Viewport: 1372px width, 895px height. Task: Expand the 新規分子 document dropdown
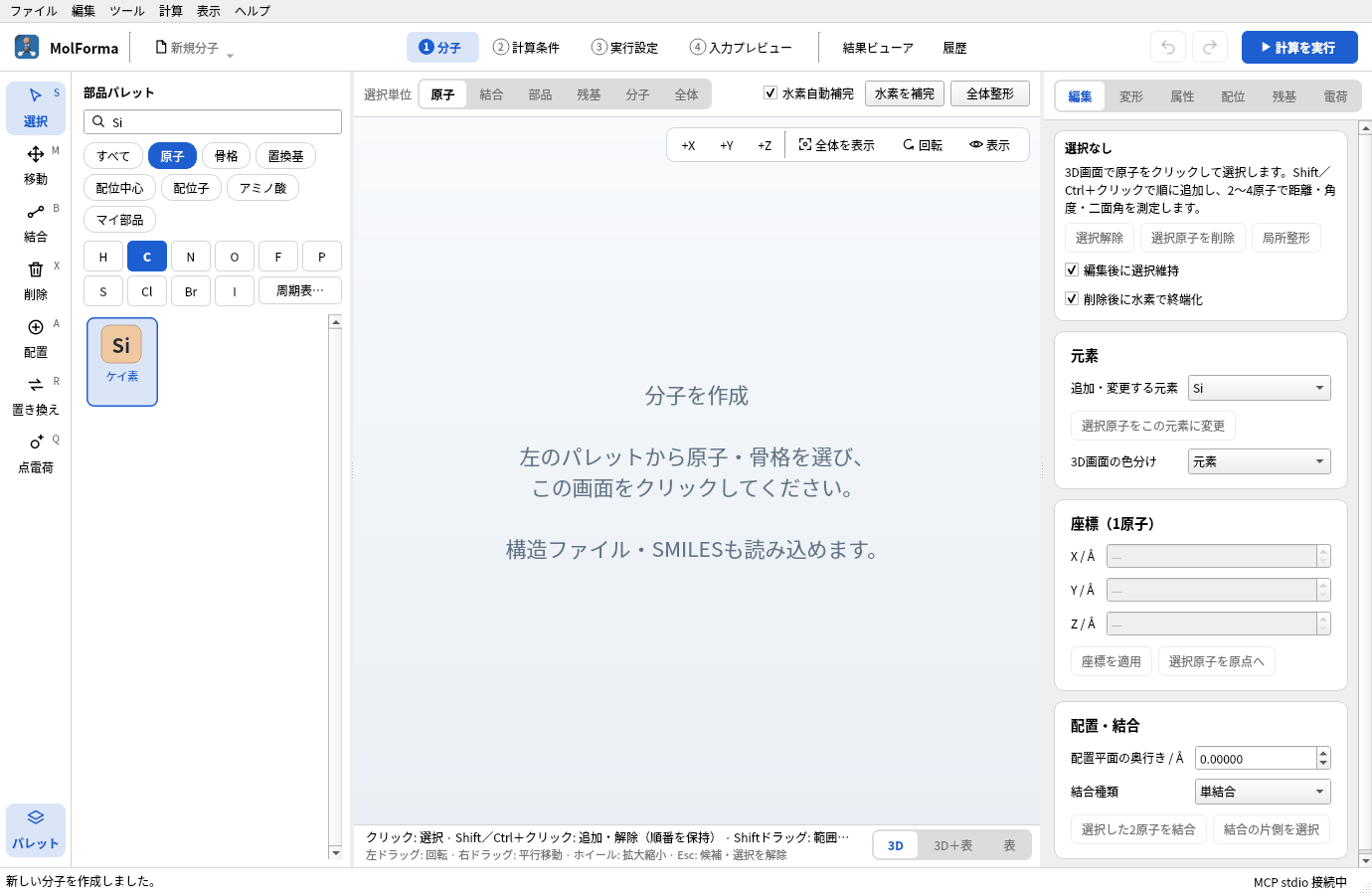[195, 48]
